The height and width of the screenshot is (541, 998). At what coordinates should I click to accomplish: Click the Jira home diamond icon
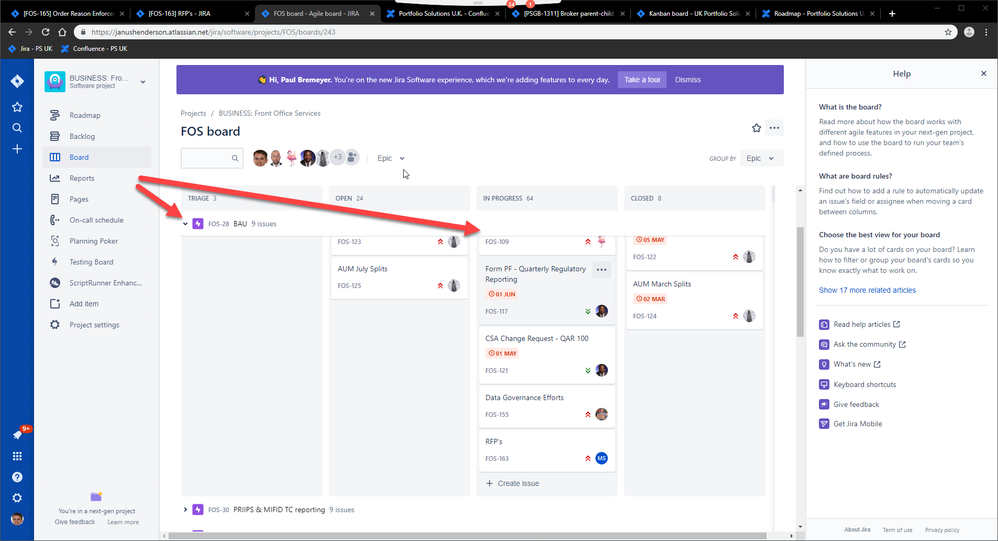coord(17,81)
